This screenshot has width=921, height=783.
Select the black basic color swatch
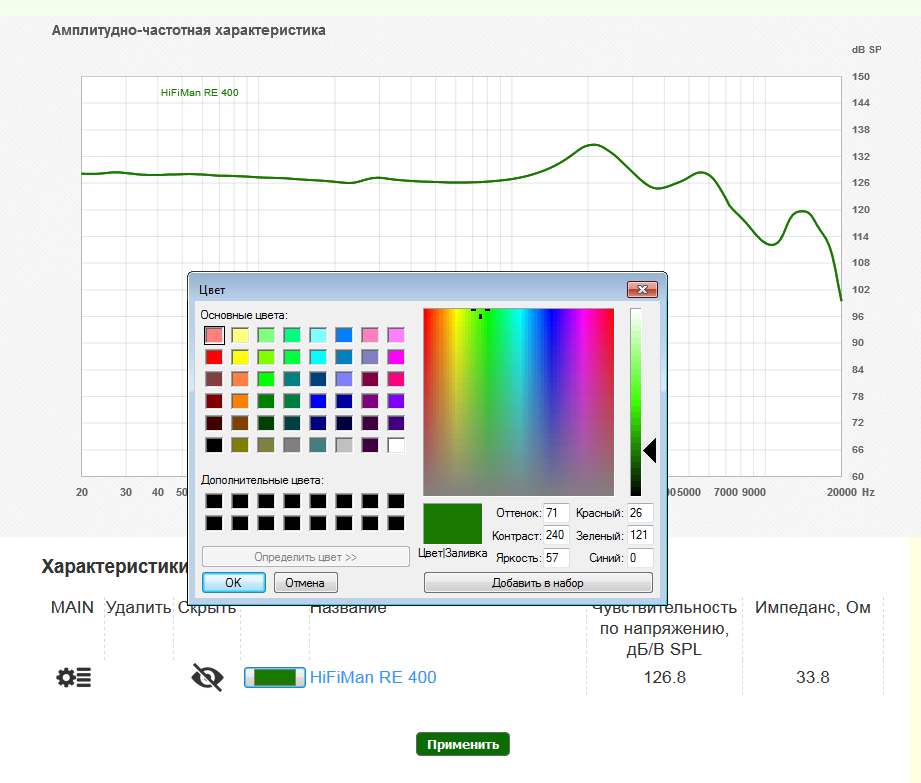[214, 445]
